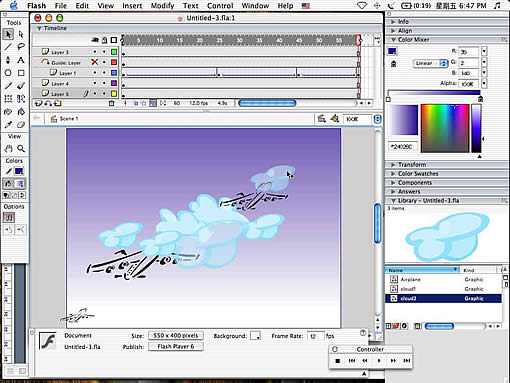The width and height of the screenshot is (510, 383).
Task: Click the Line tool
Action: click(8, 47)
